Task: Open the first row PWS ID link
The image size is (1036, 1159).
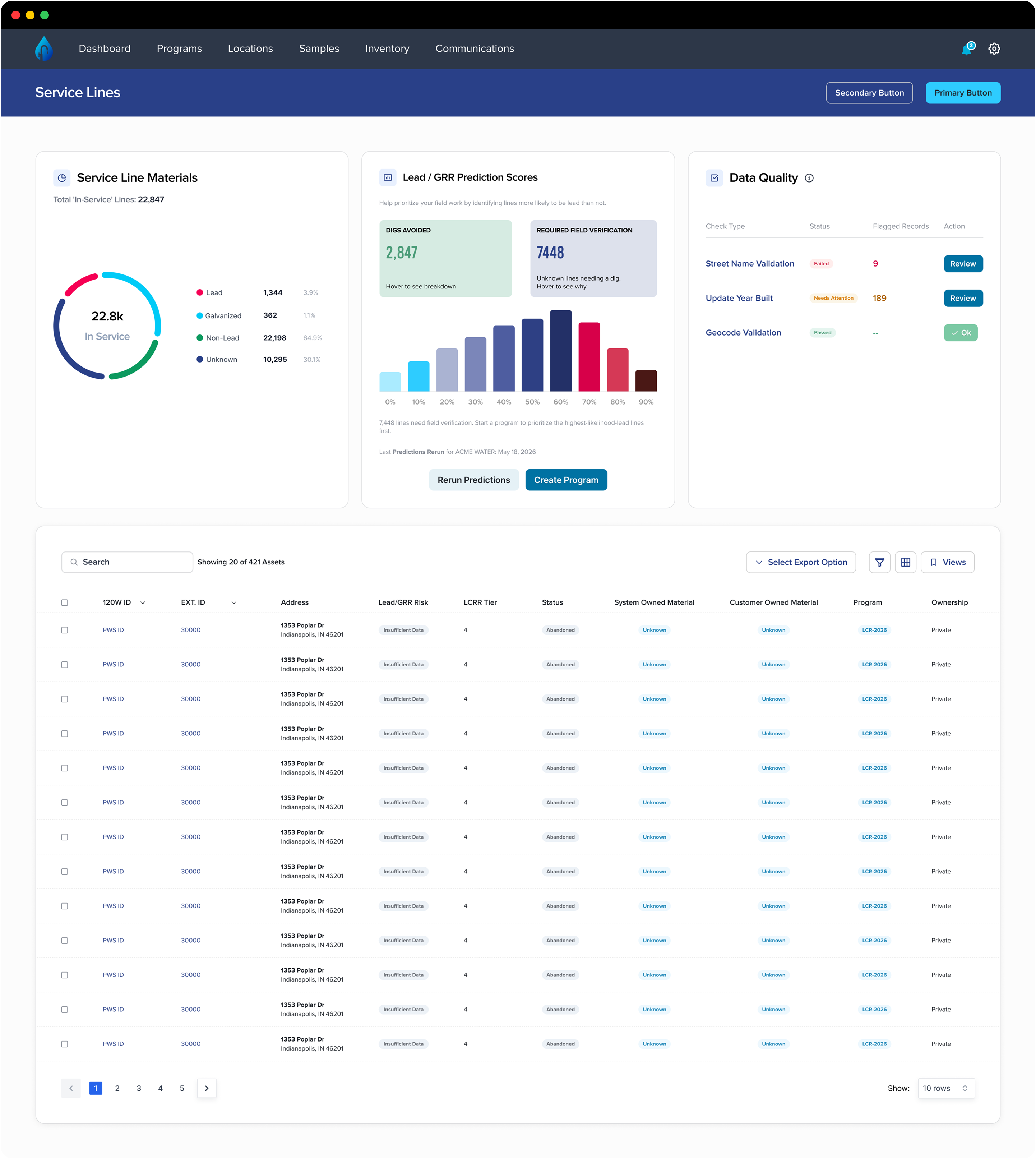Action: point(113,630)
